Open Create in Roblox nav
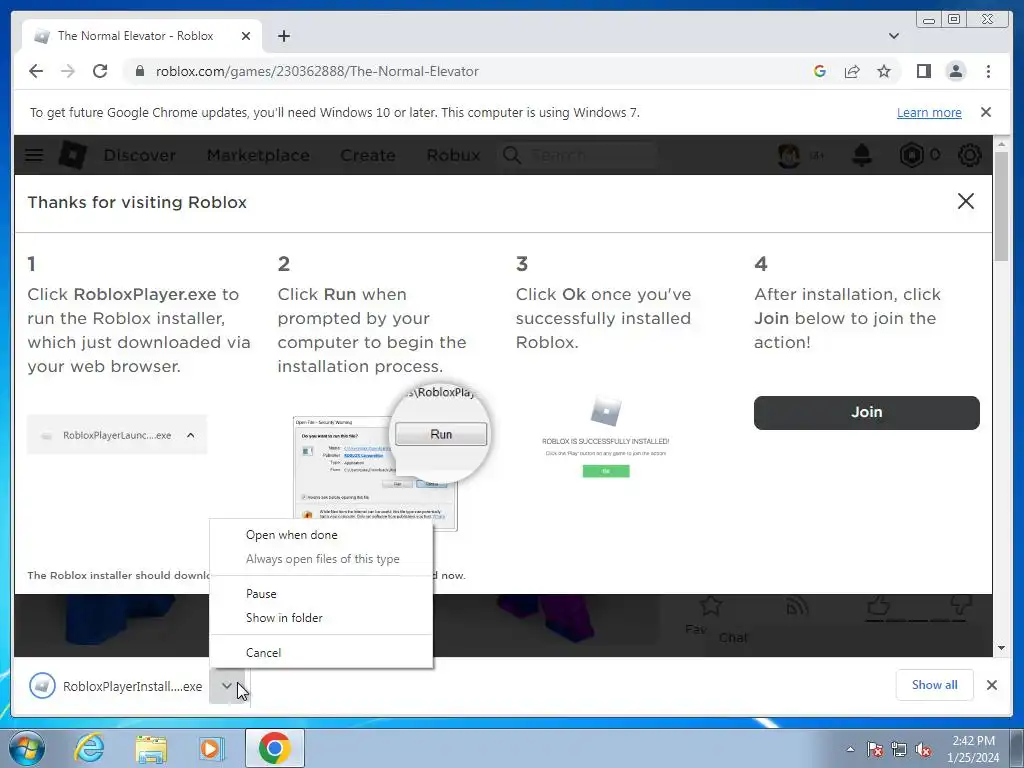The height and width of the screenshot is (768, 1024). point(368,155)
